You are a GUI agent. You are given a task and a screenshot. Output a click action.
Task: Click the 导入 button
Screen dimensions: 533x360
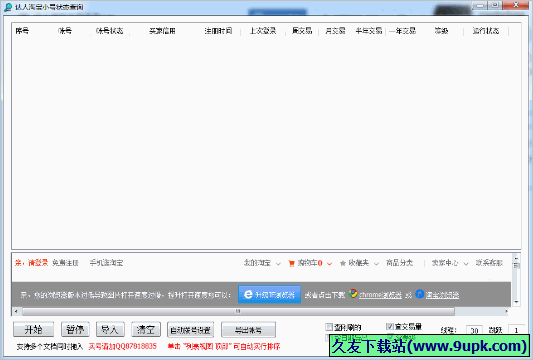[x=110, y=329]
